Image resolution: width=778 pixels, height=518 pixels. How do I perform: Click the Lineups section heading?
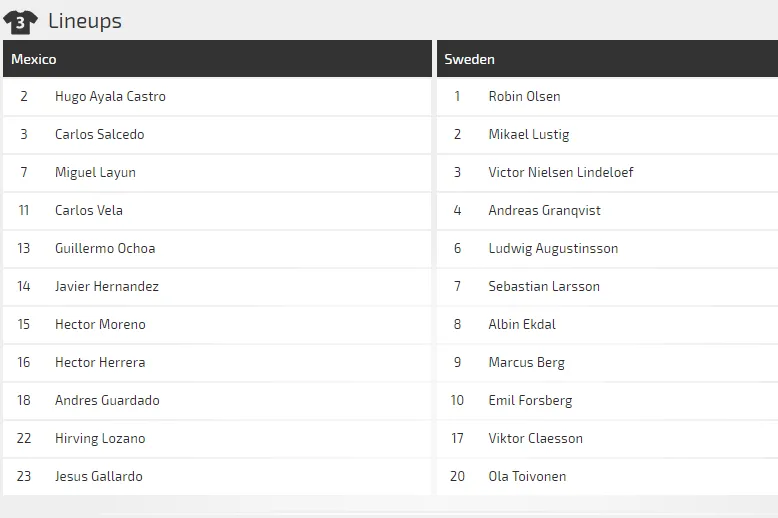85,21
